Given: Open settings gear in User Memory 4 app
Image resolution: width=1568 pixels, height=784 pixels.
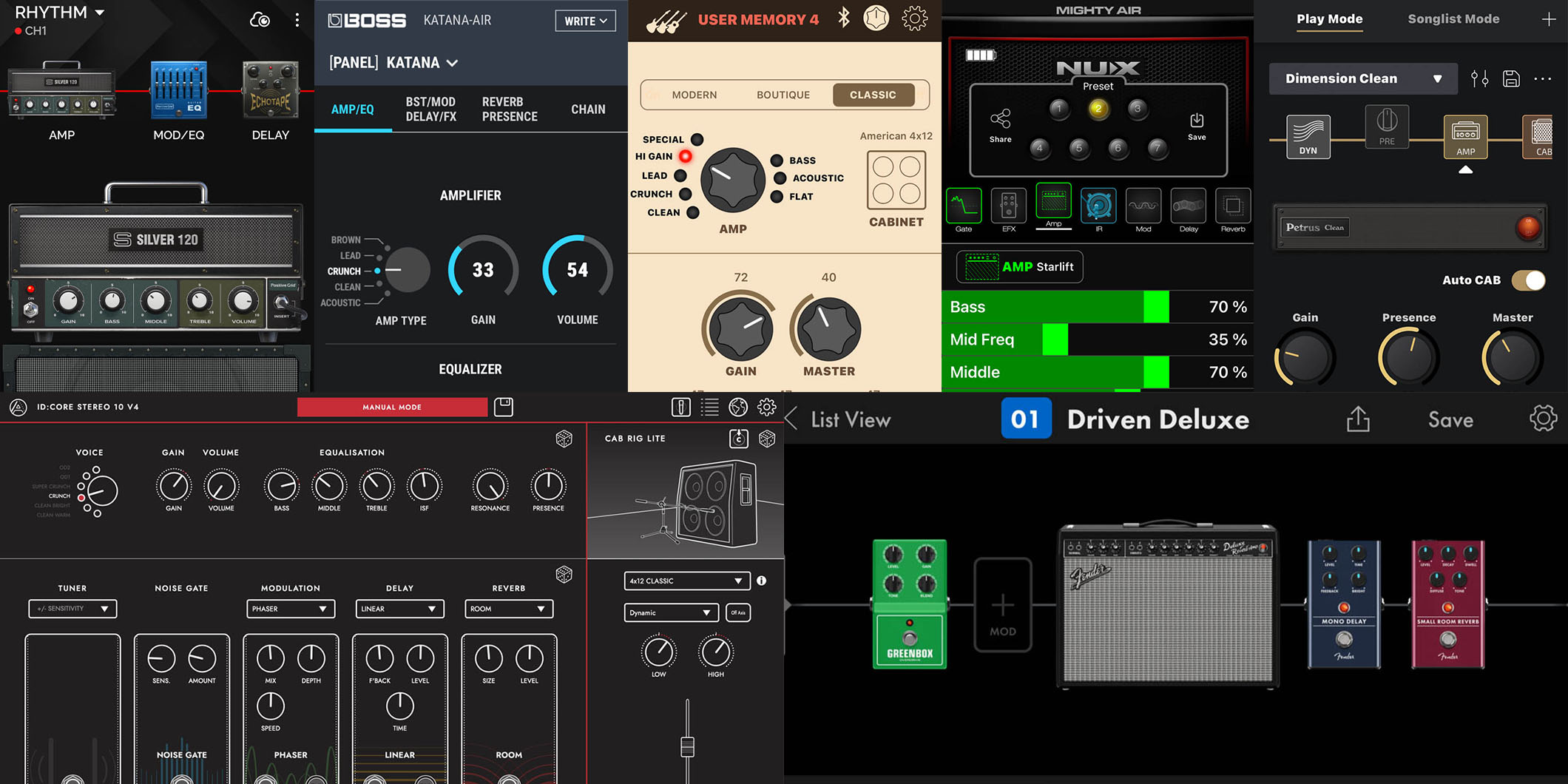Looking at the screenshot, I should click(x=915, y=18).
